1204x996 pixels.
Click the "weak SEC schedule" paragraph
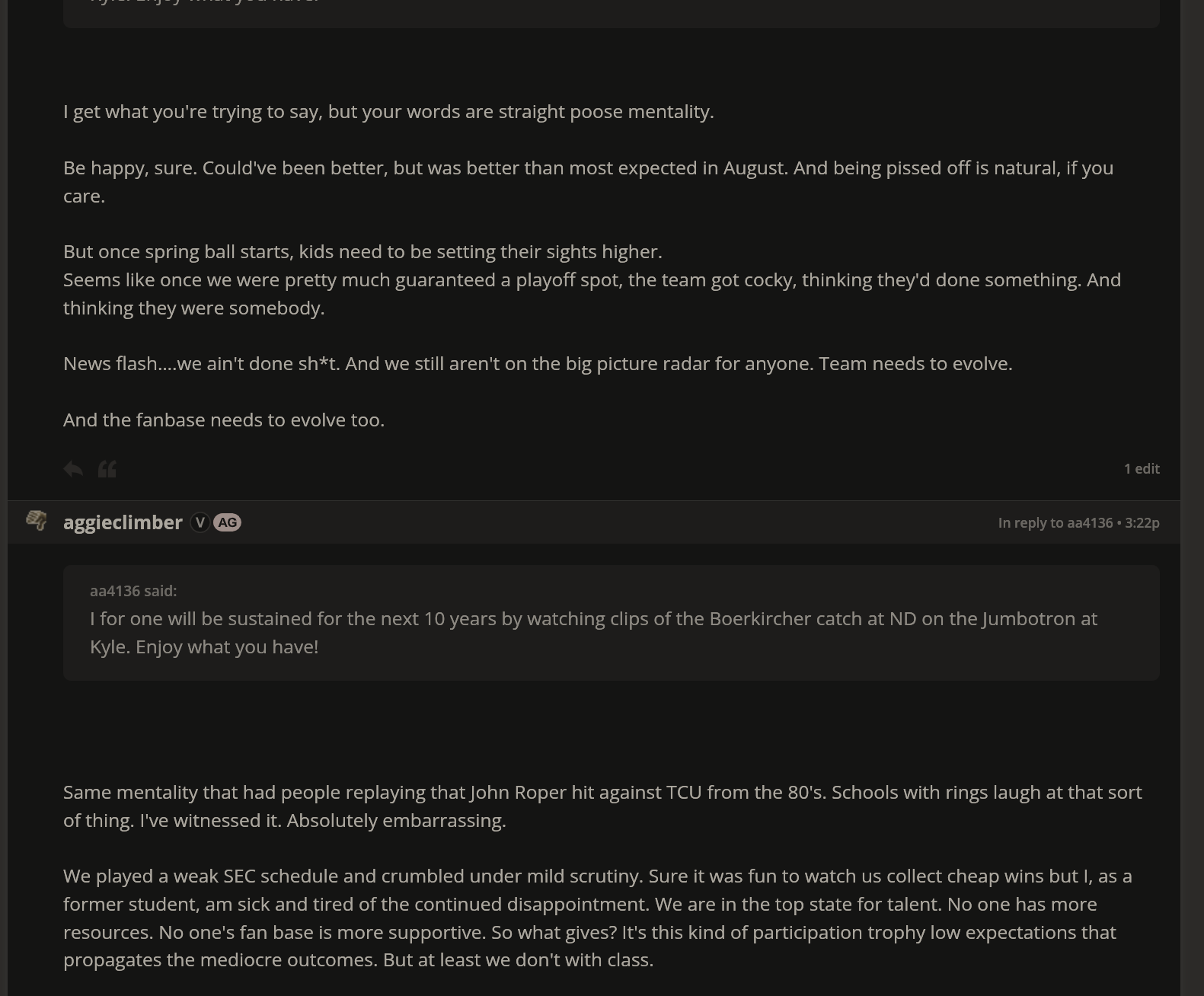tap(597, 918)
